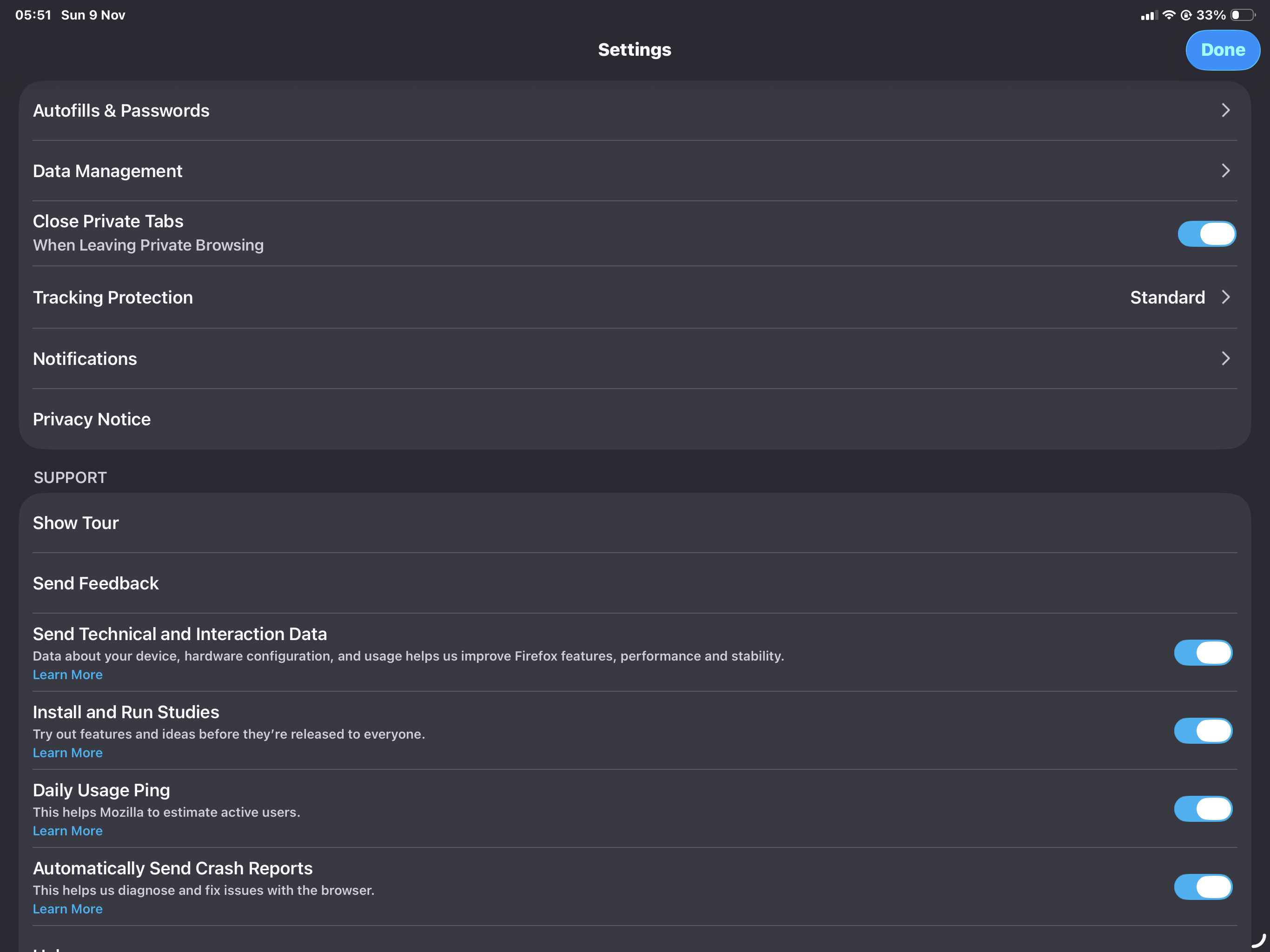1270x952 pixels.
Task: Toggle the Daily Usage Ping switch
Action: [1203, 809]
